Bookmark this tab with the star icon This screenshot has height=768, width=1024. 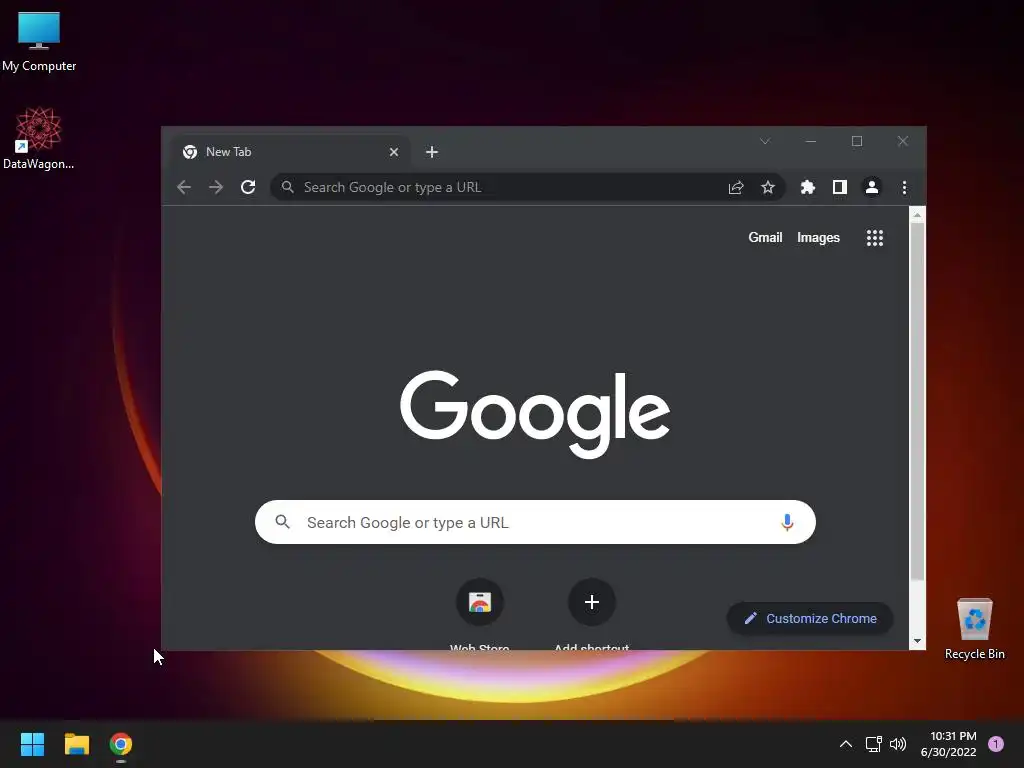[x=768, y=187]
